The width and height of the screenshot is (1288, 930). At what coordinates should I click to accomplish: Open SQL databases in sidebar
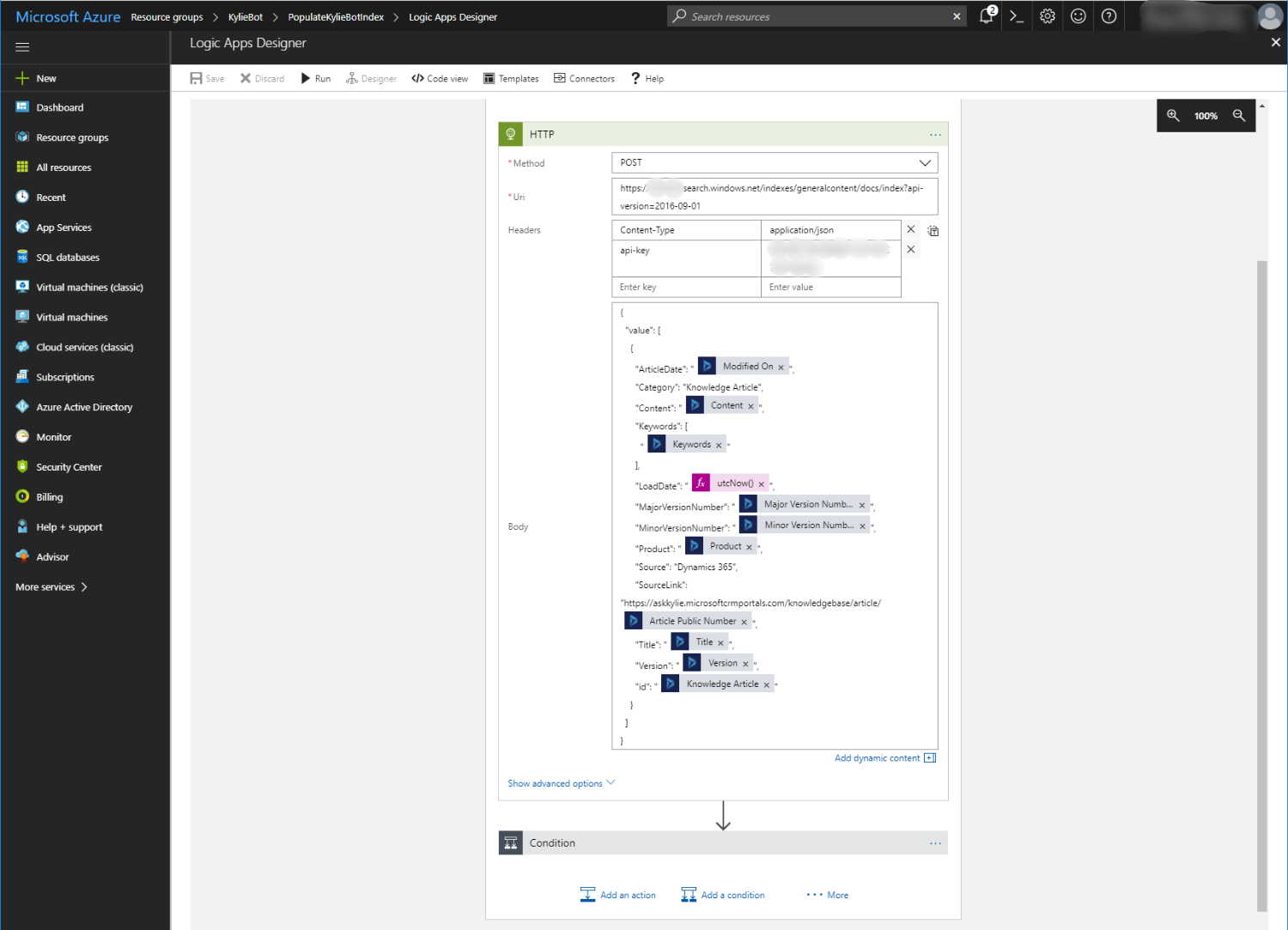point(68,258)
